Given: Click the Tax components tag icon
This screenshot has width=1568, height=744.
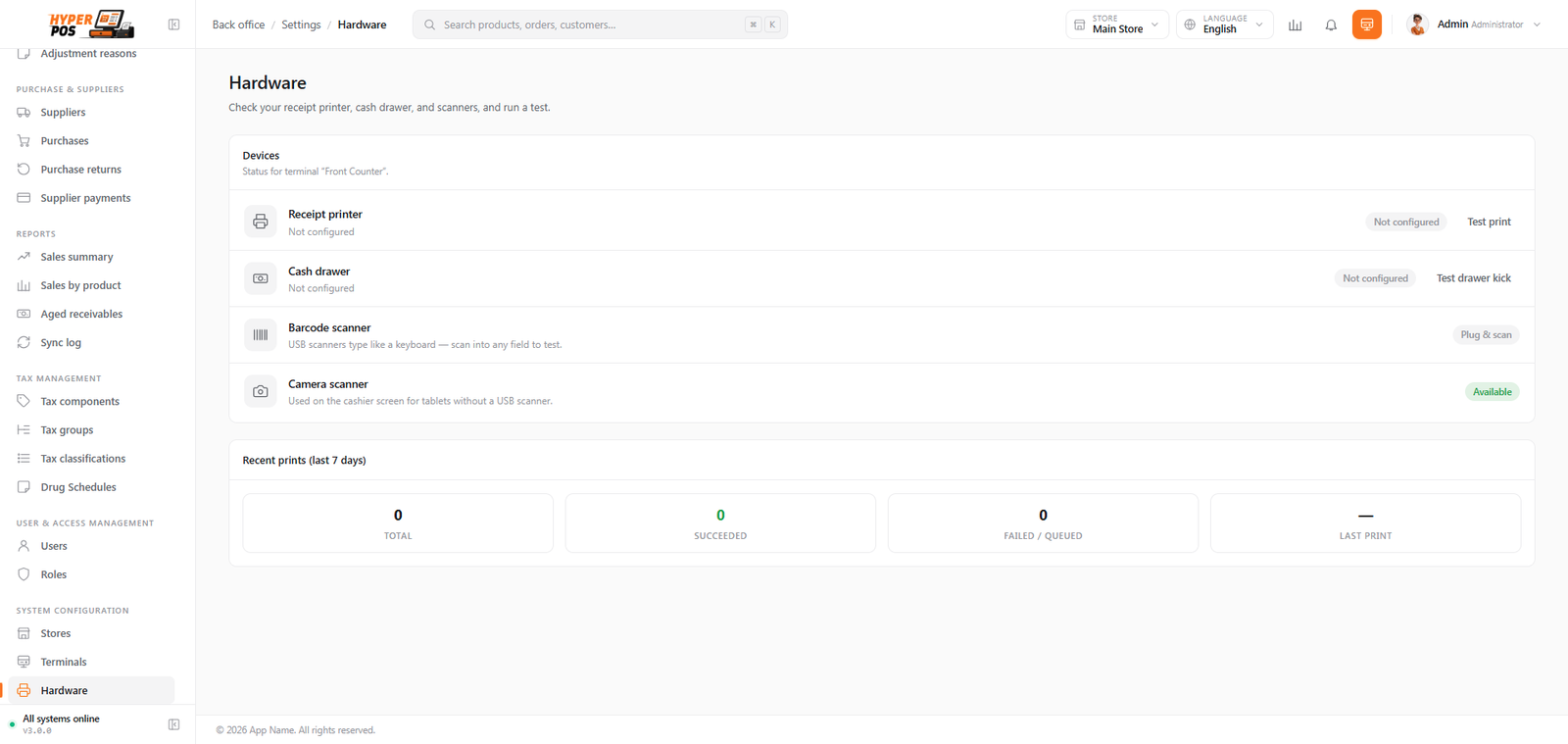Looking at the screenshot, I should (x=24, y=401).
